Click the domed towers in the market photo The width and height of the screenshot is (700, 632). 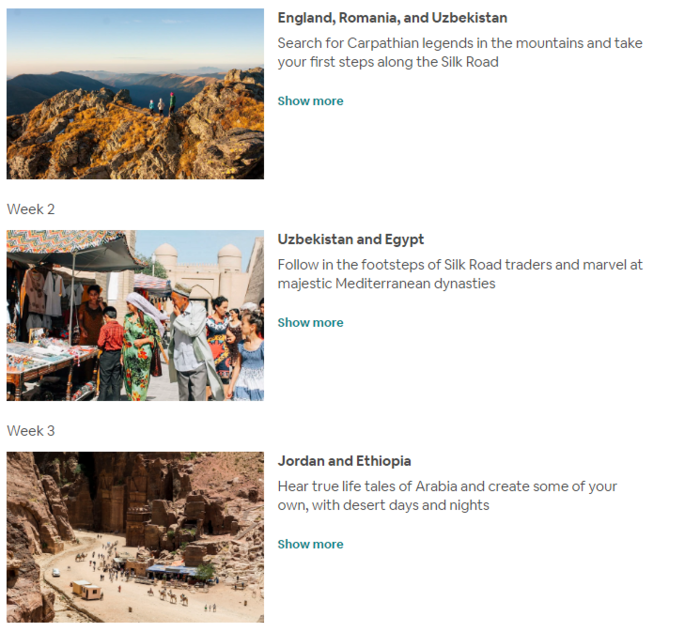click(198, 258)
